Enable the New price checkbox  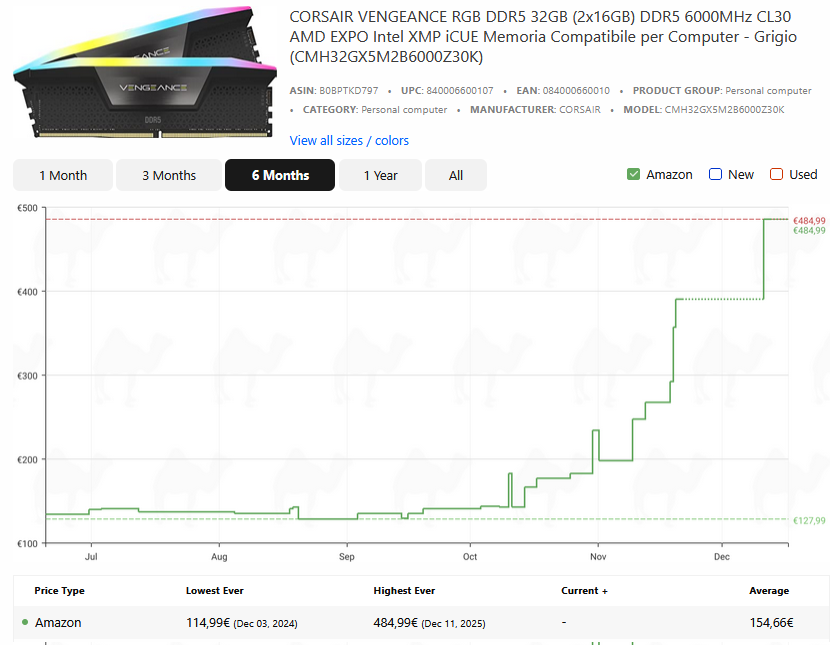coord(715,174)
